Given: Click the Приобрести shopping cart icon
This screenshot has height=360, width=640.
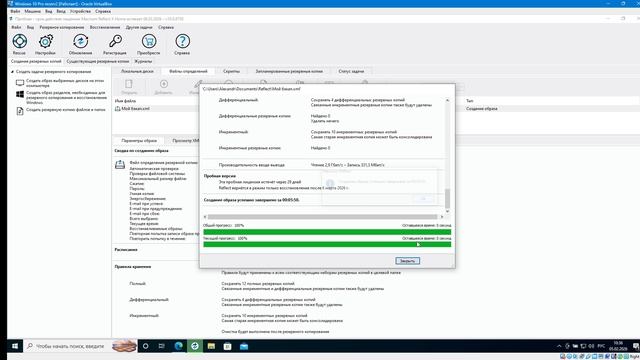Looking at the screenshot, I should click(x=149, y=42).
